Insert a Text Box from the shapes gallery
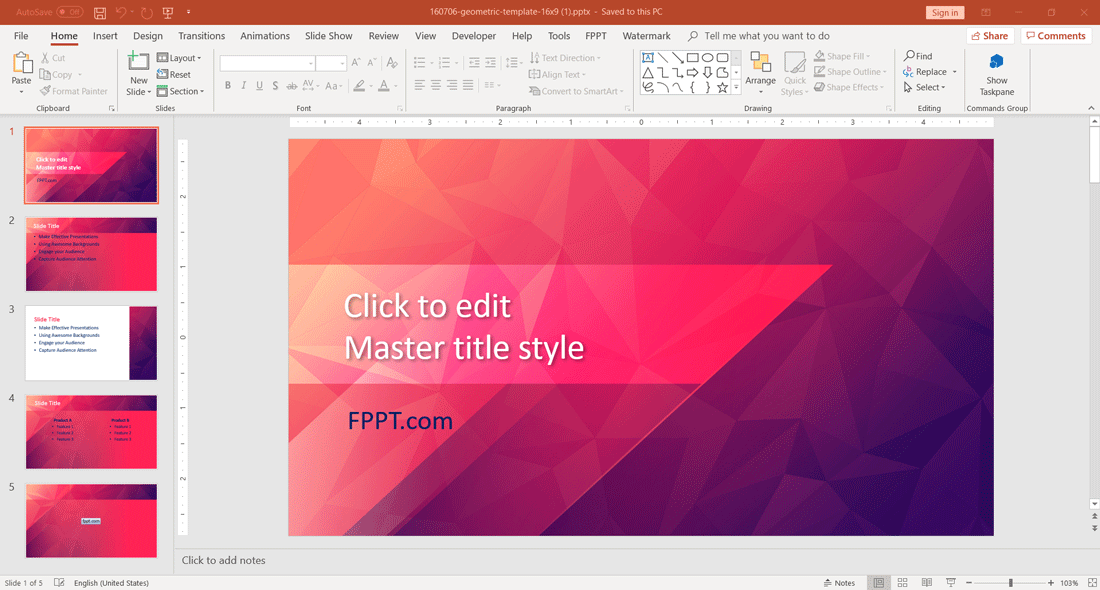The image size is (1100, 590). pyautogui.click(x=648, y=57)
